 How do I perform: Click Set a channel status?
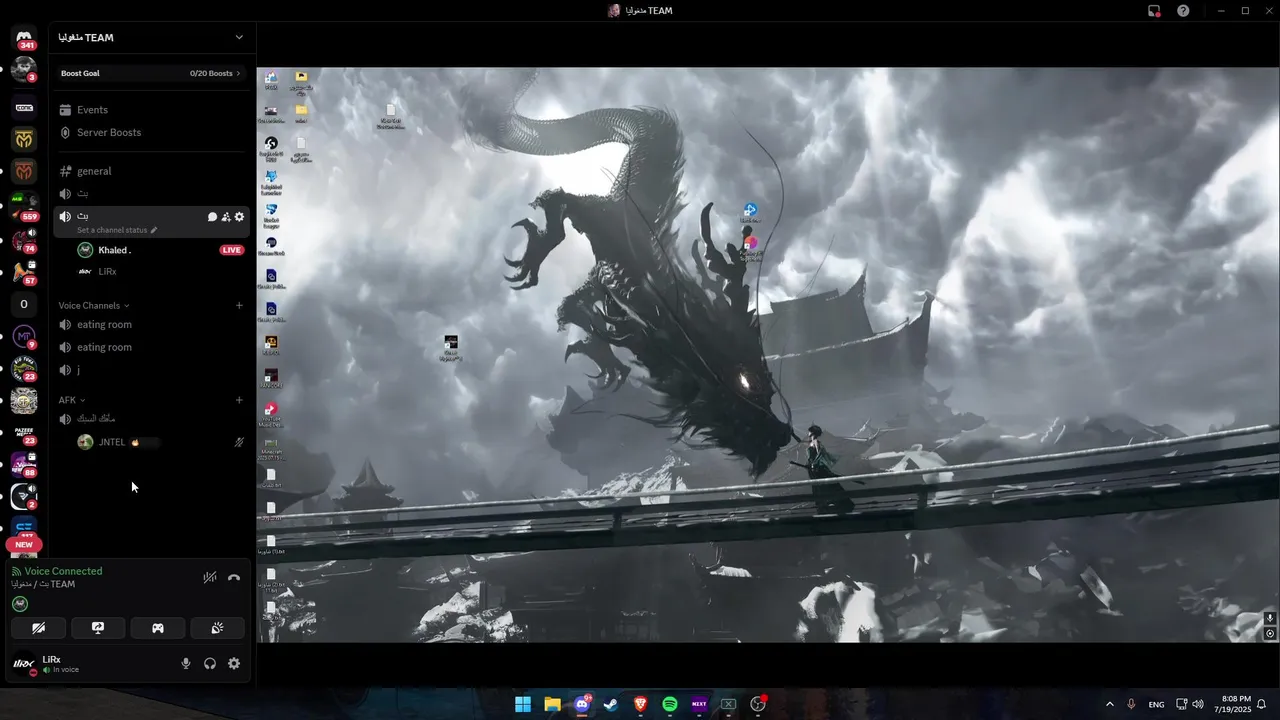117,230
